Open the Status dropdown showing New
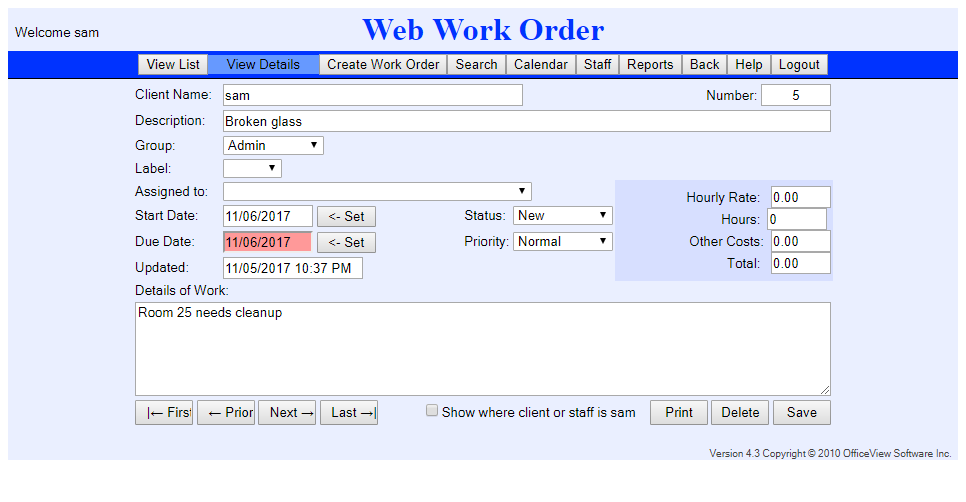This screenshot has height=502, width=966. point(562,215)
